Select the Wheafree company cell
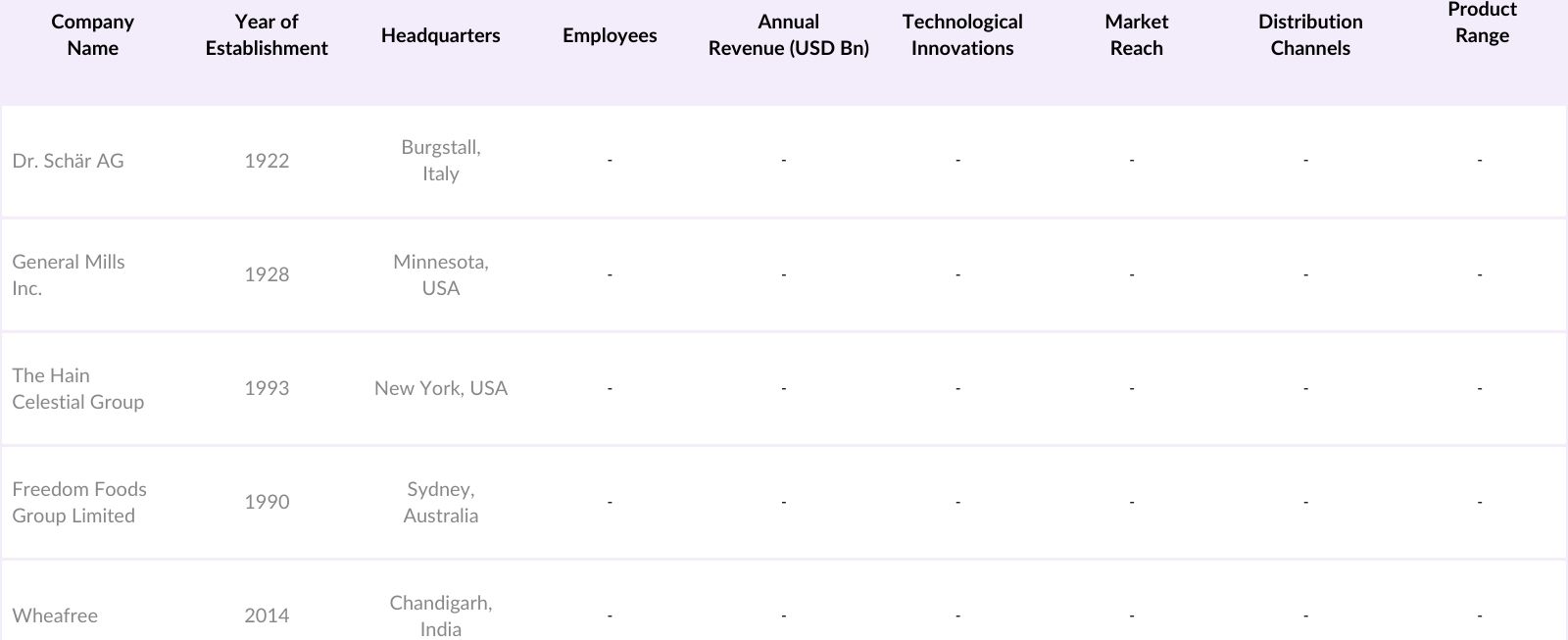 pyautogui.click(x=55, y=615)
